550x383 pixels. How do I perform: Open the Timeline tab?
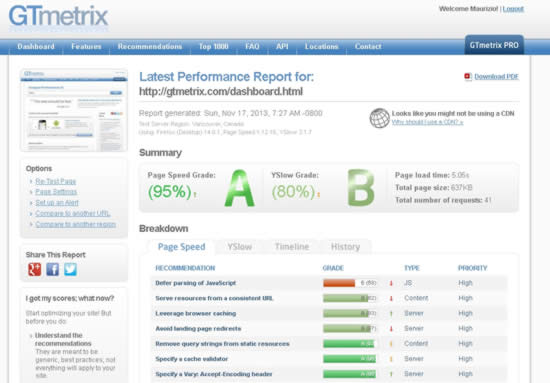click(292, 247)
